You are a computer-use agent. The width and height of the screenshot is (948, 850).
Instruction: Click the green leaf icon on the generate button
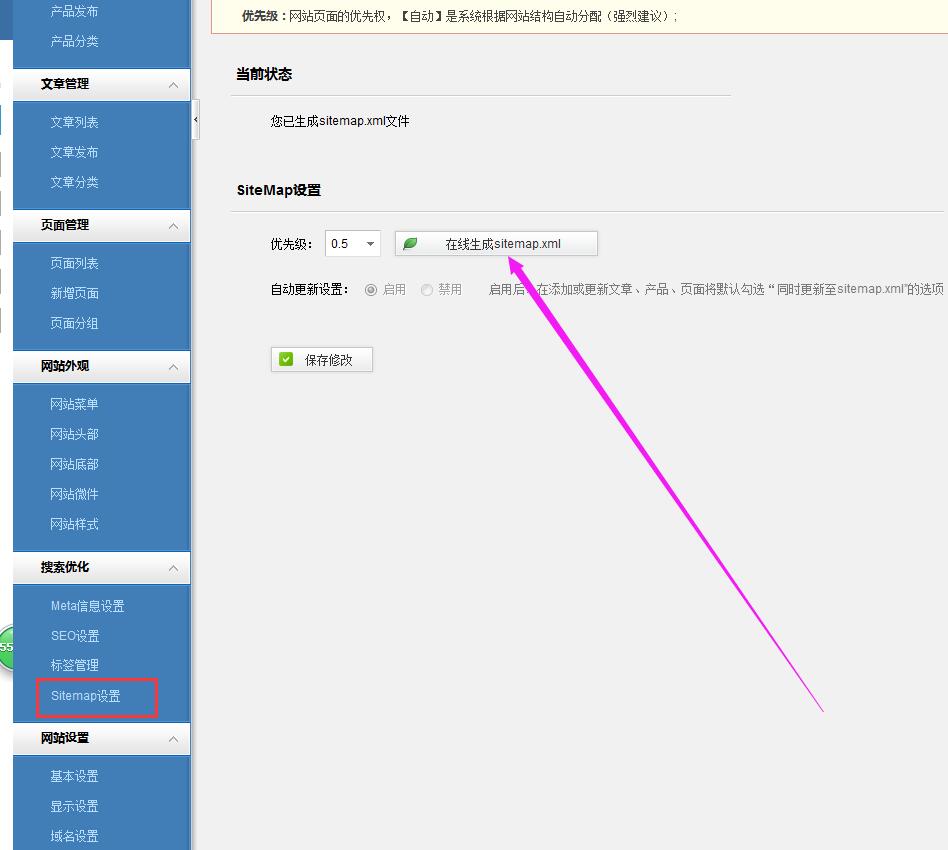coord(409,242)
